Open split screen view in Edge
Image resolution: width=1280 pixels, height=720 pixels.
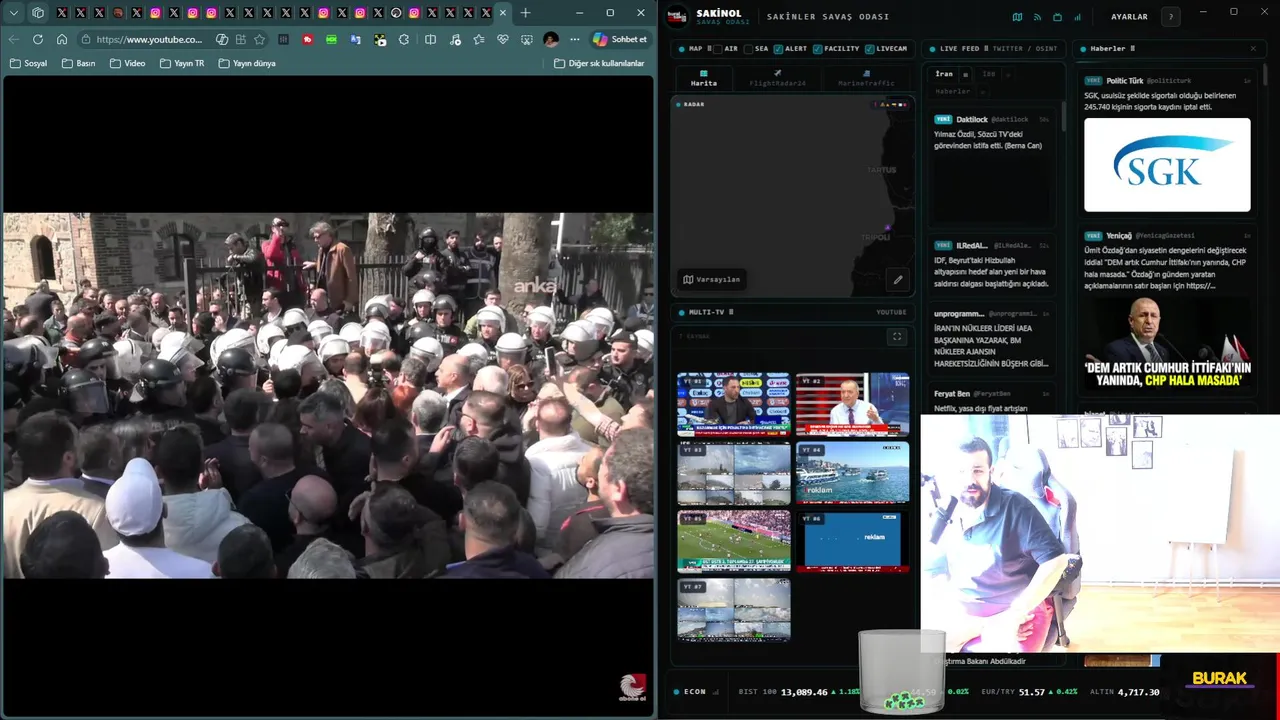430,39
